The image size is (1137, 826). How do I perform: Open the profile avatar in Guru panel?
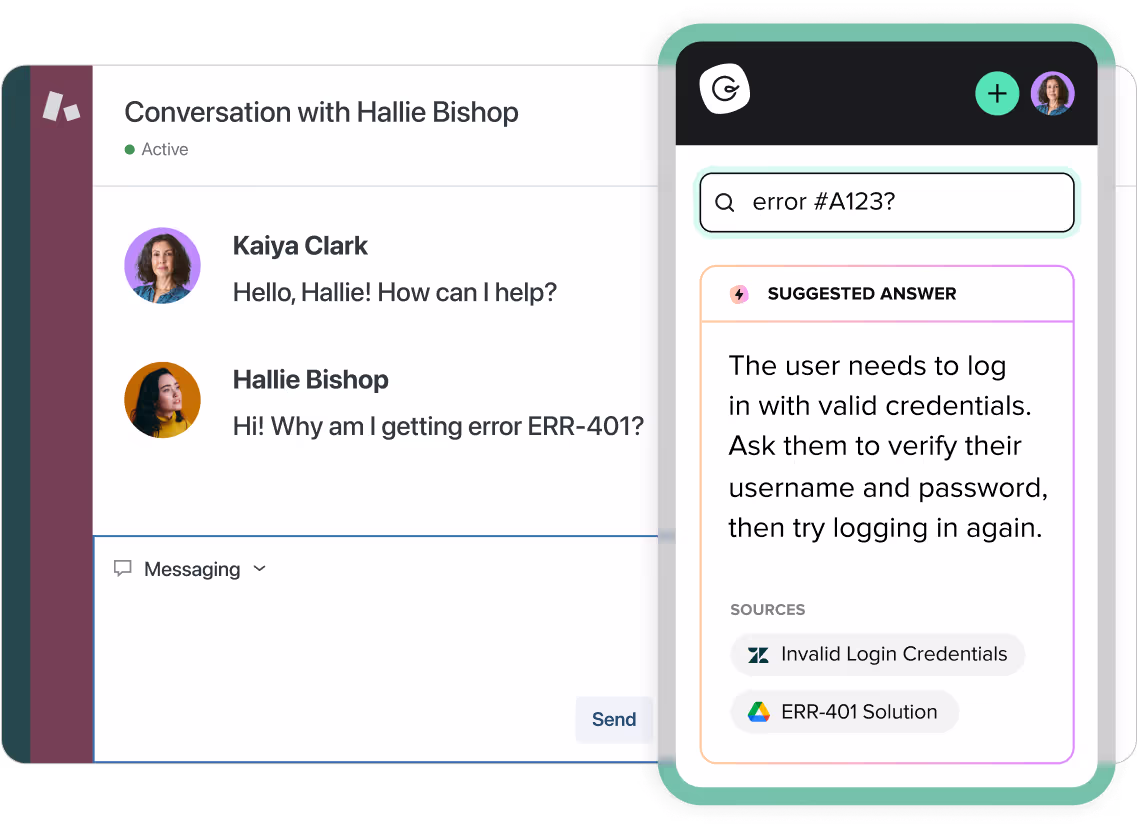[1052, 94]
